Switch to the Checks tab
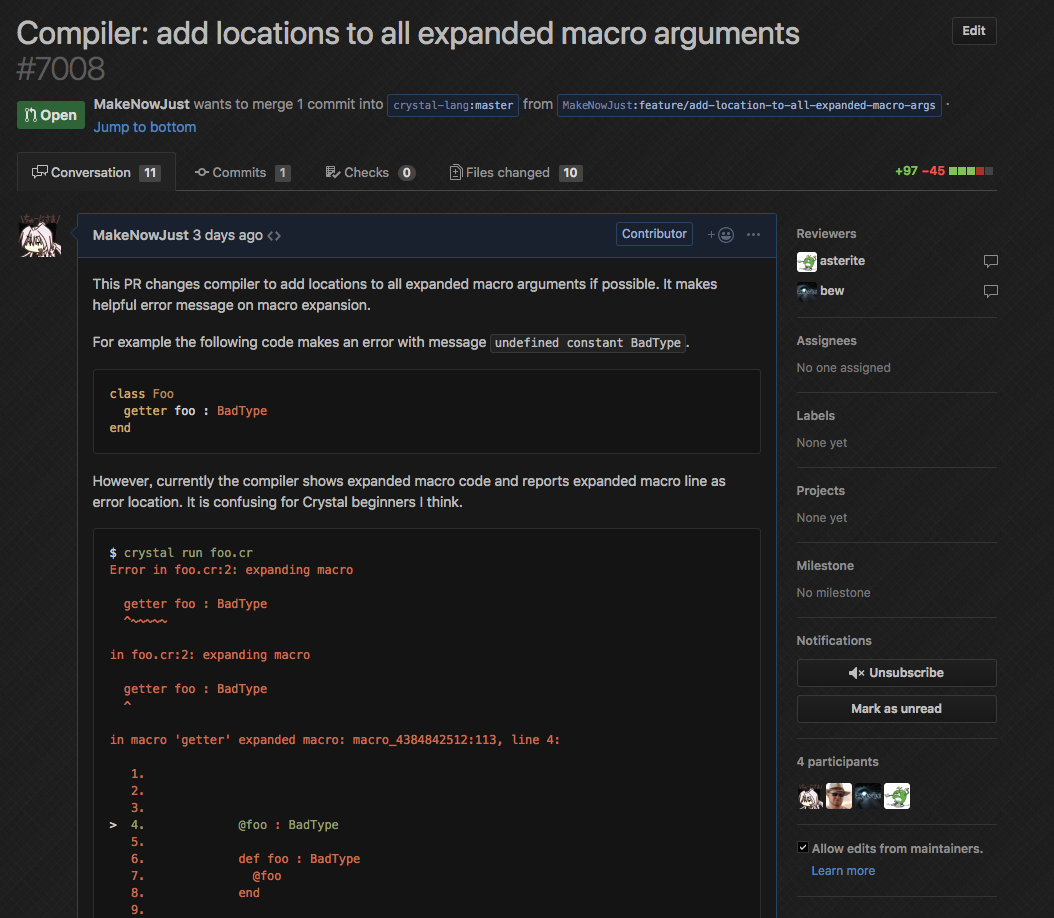 tap(369, 173)
